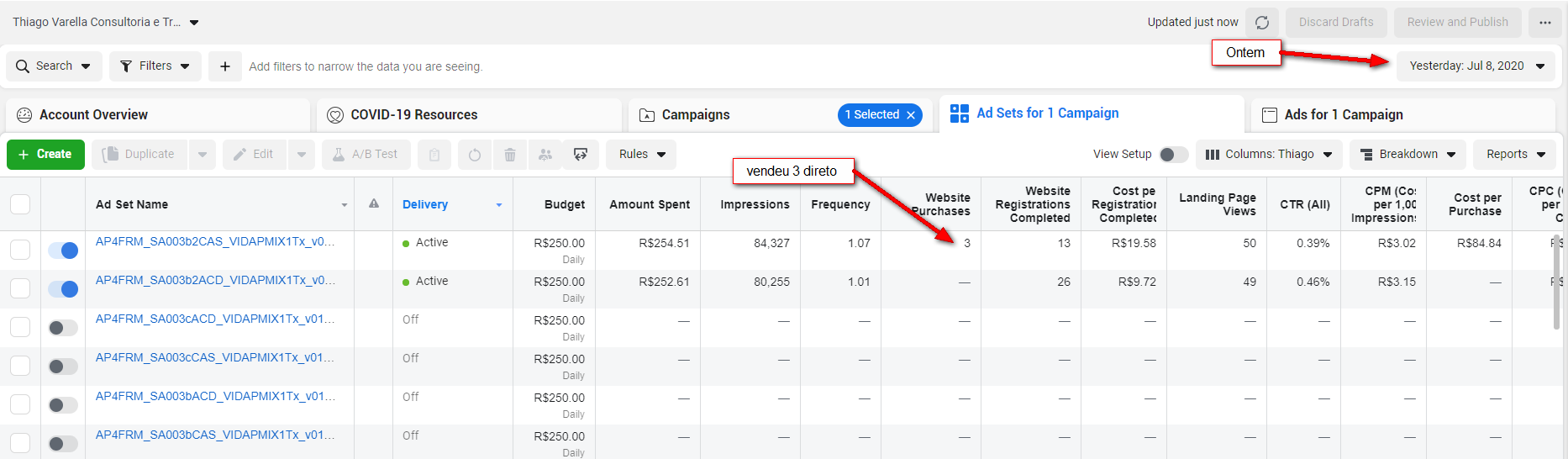Viewport: 1568px width, 459px height.
Task: Open the Yesterday date range dropdown
Action: (1476, 66)
